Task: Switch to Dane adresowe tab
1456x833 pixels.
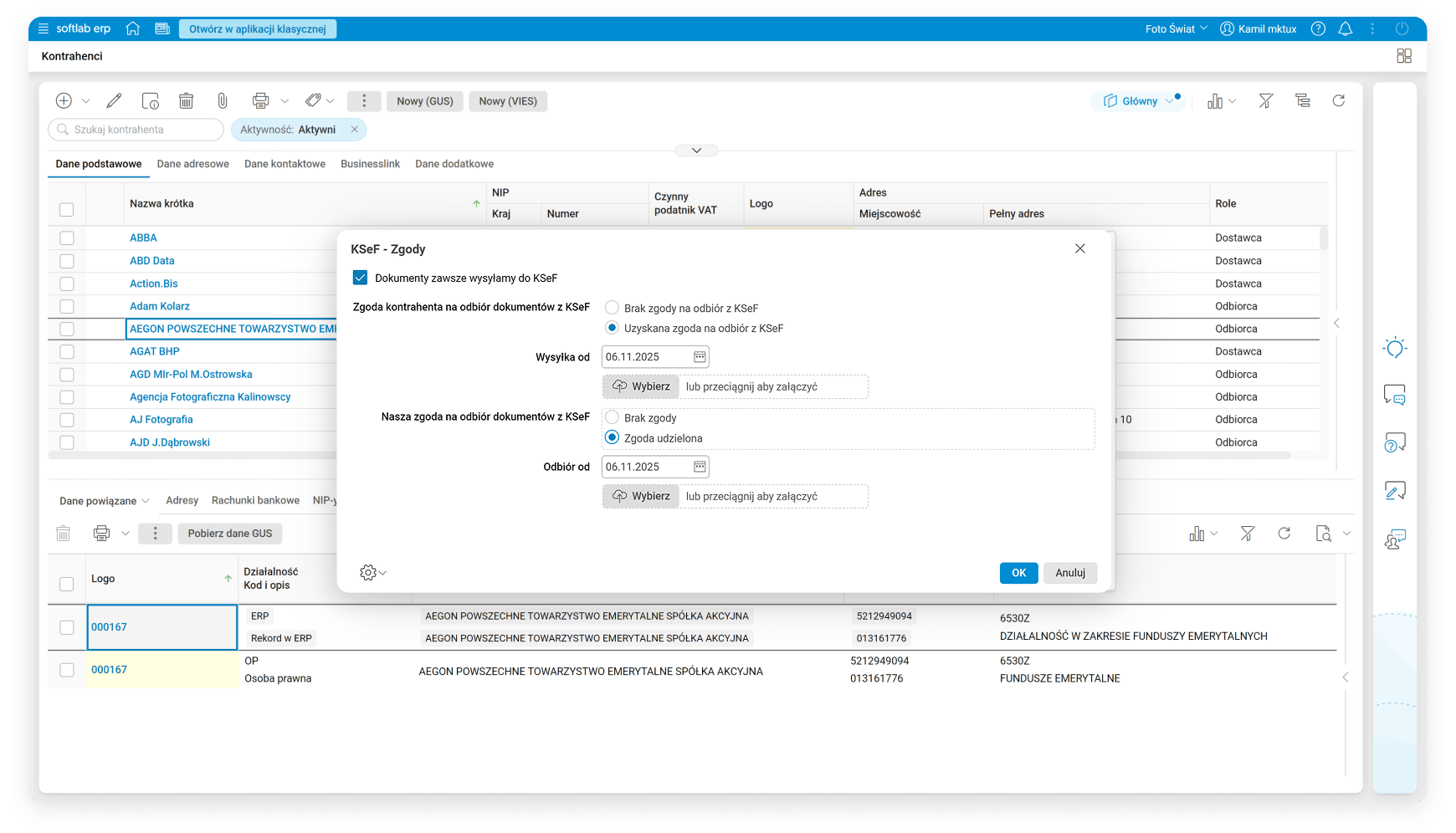Action: click(x=192, y=164)
